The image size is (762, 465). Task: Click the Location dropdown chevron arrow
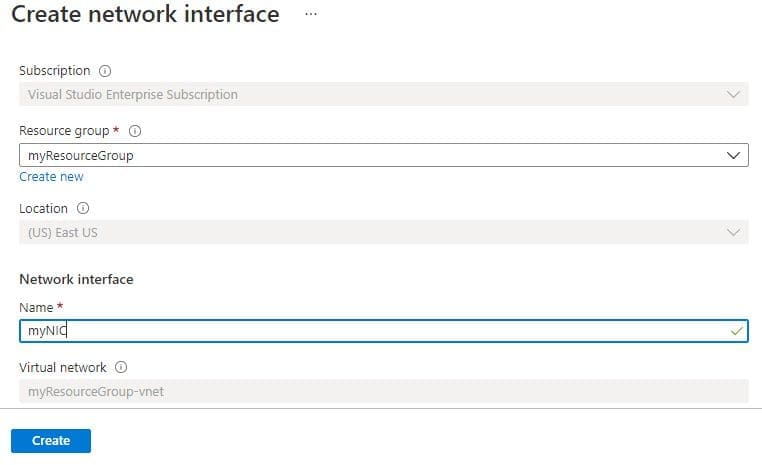735,233
